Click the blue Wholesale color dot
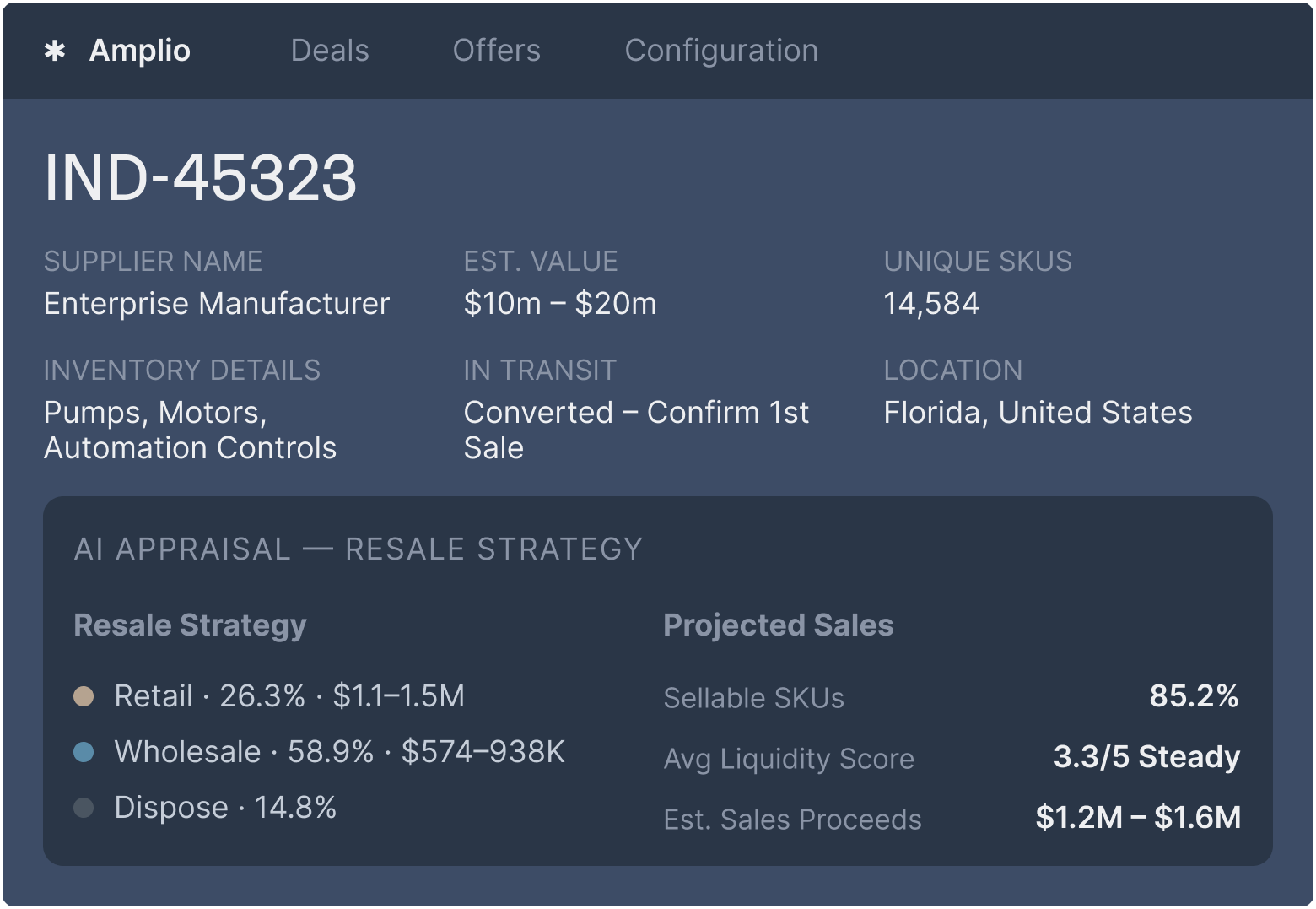The width and height of the screenshot is (1316, 909). [84, 752]
